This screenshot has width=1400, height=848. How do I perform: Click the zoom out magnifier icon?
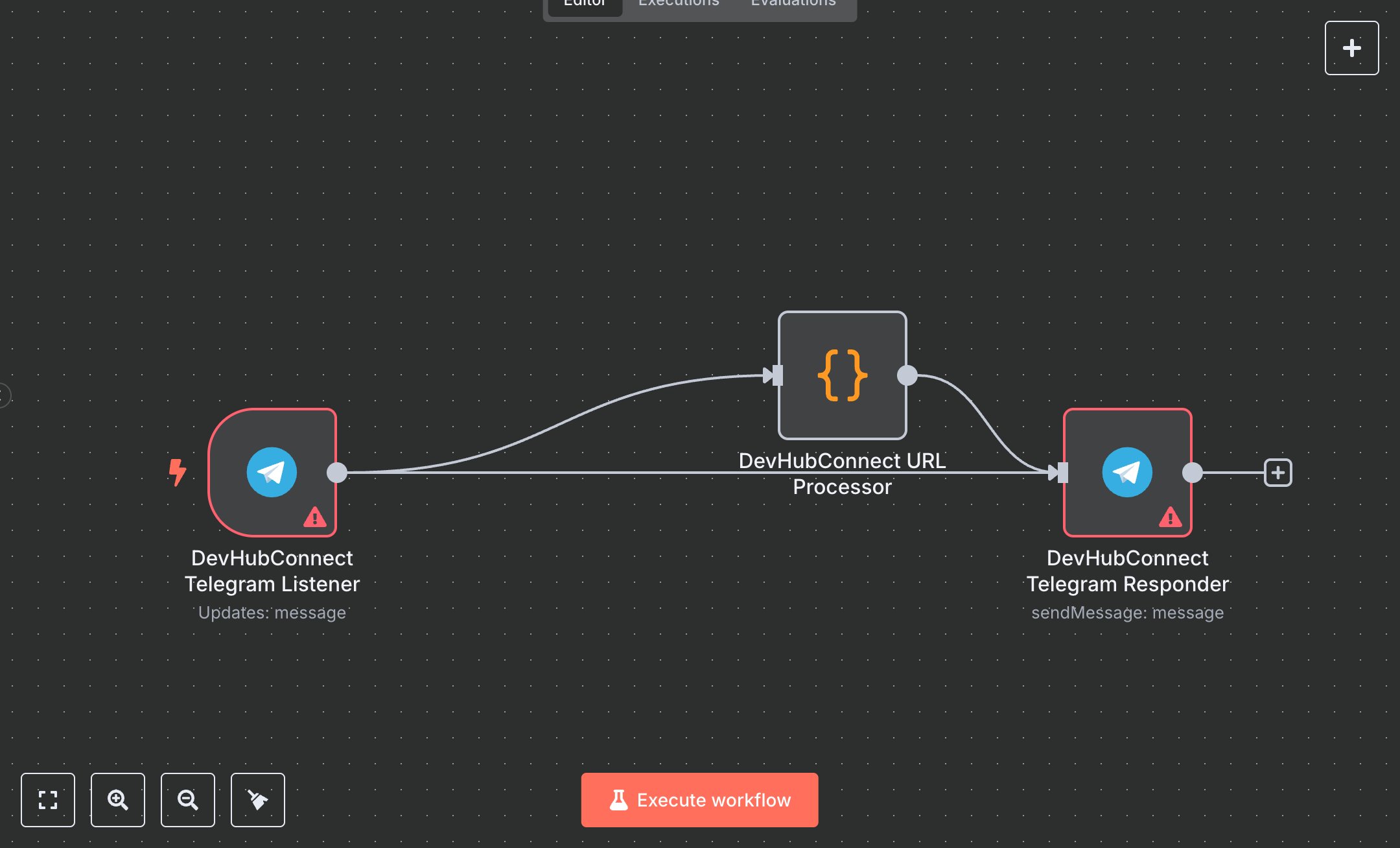coord(188,800)
